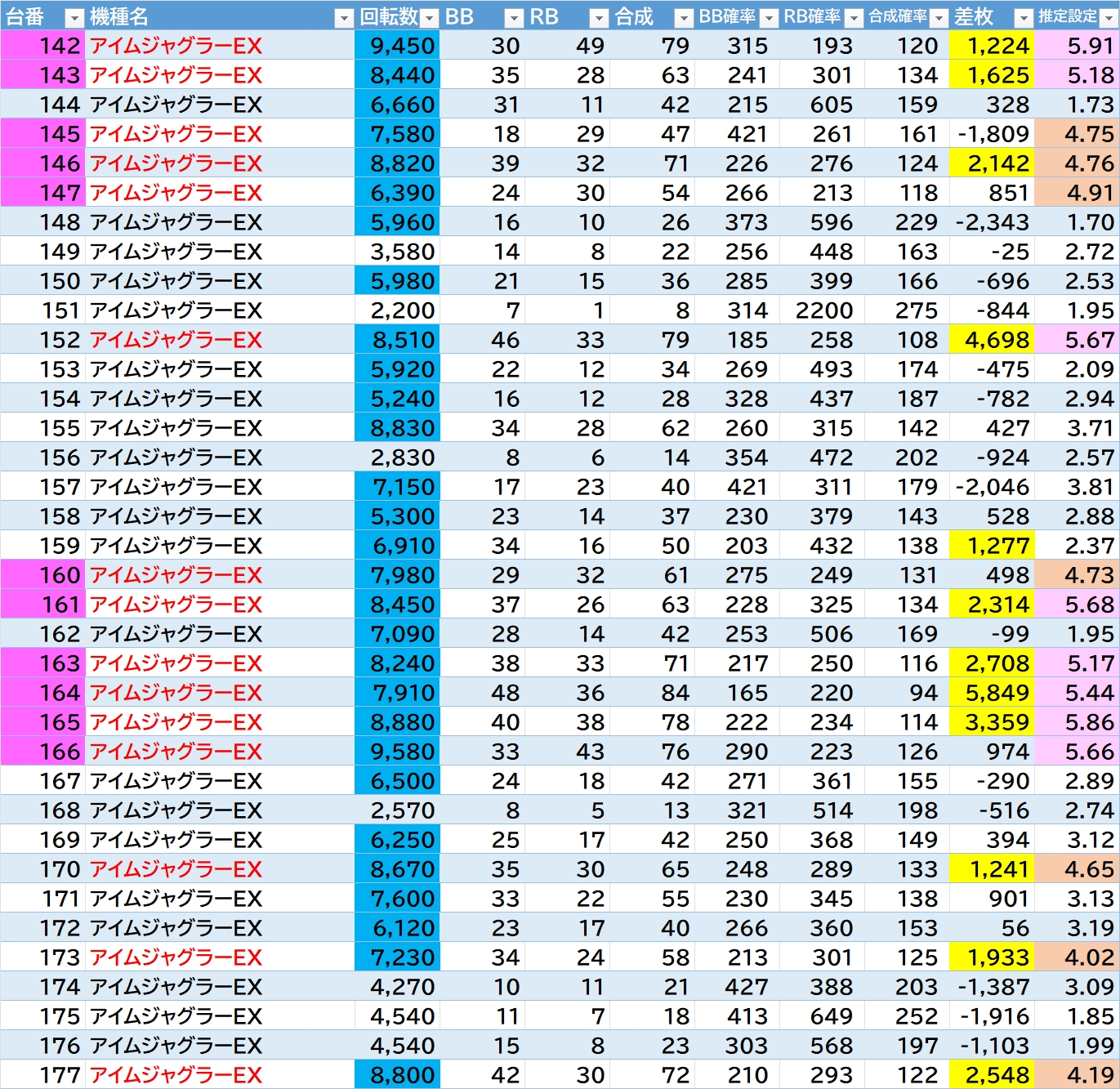Open the RB確率 column filter dropdown
The height and width of the screenshot is (1089, 1120).
(854, 17)
